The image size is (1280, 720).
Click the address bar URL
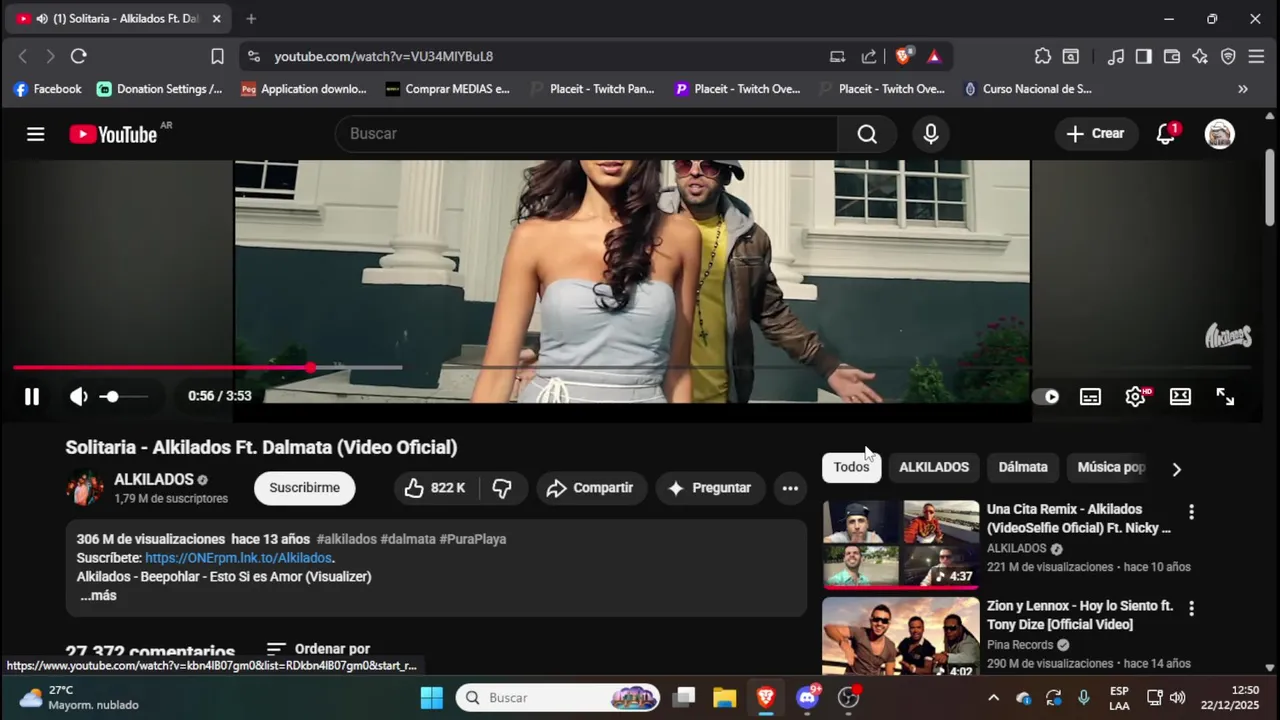click(384, 57)
